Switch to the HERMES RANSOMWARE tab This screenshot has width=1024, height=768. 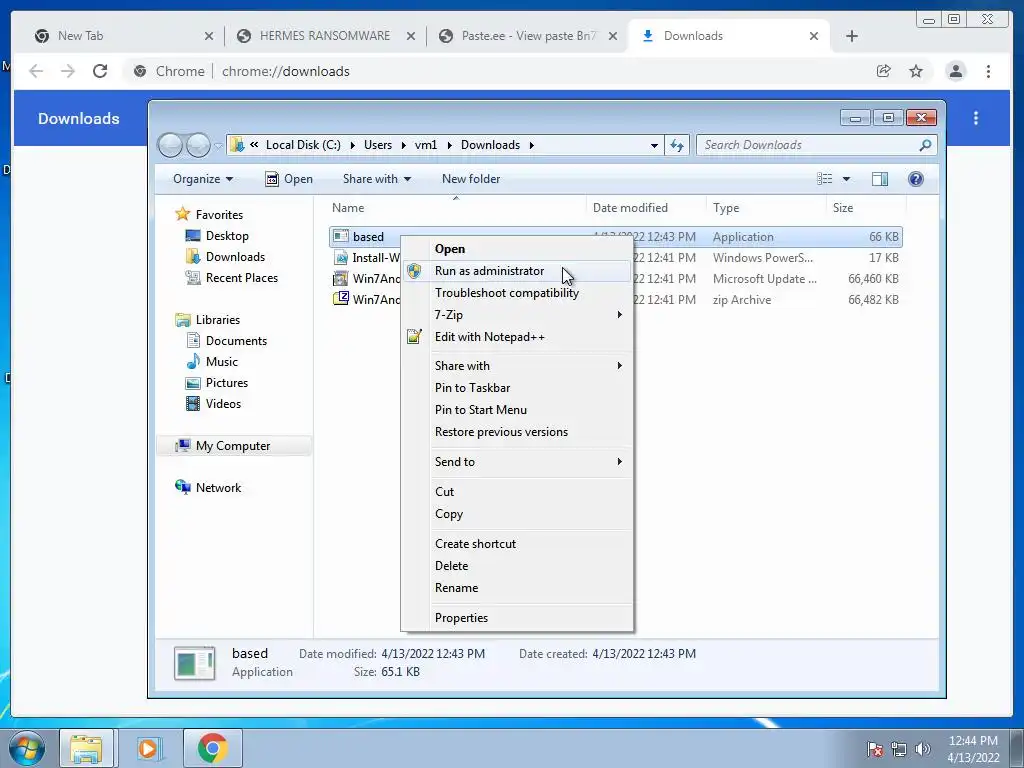tap(325, 36)
